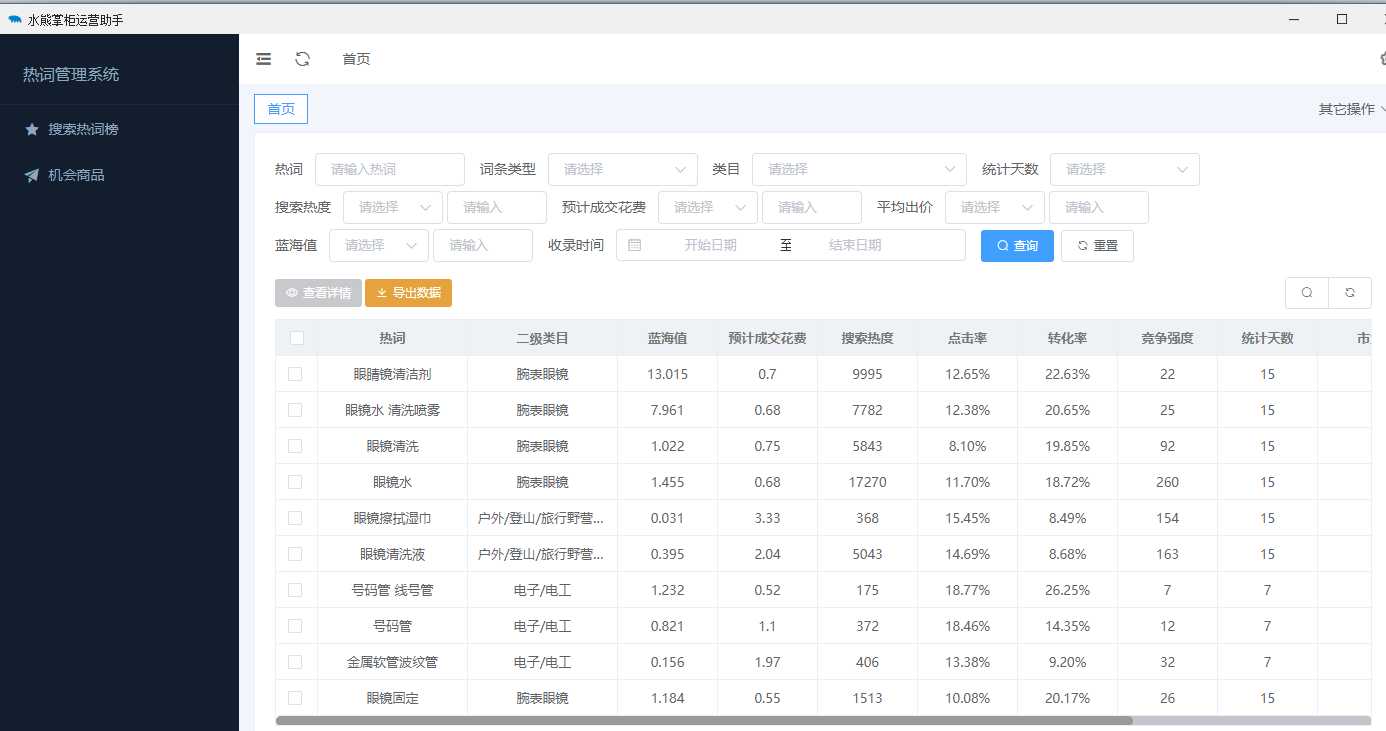The width and height of the screenshot is (1386, 731).
Task: Switch to the 首页 tab
Action: (281, 109)
